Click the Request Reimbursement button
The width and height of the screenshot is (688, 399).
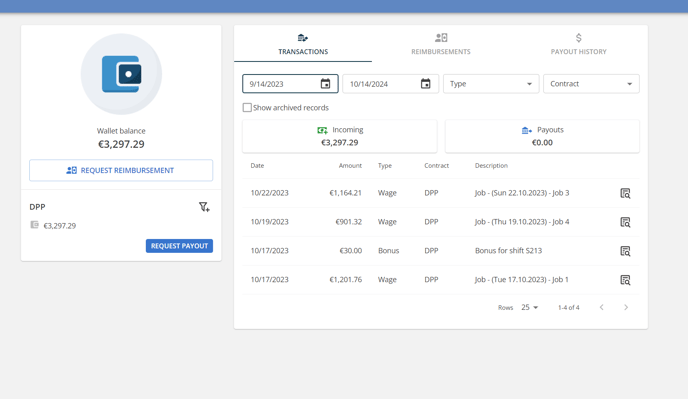tap(121, 170)
